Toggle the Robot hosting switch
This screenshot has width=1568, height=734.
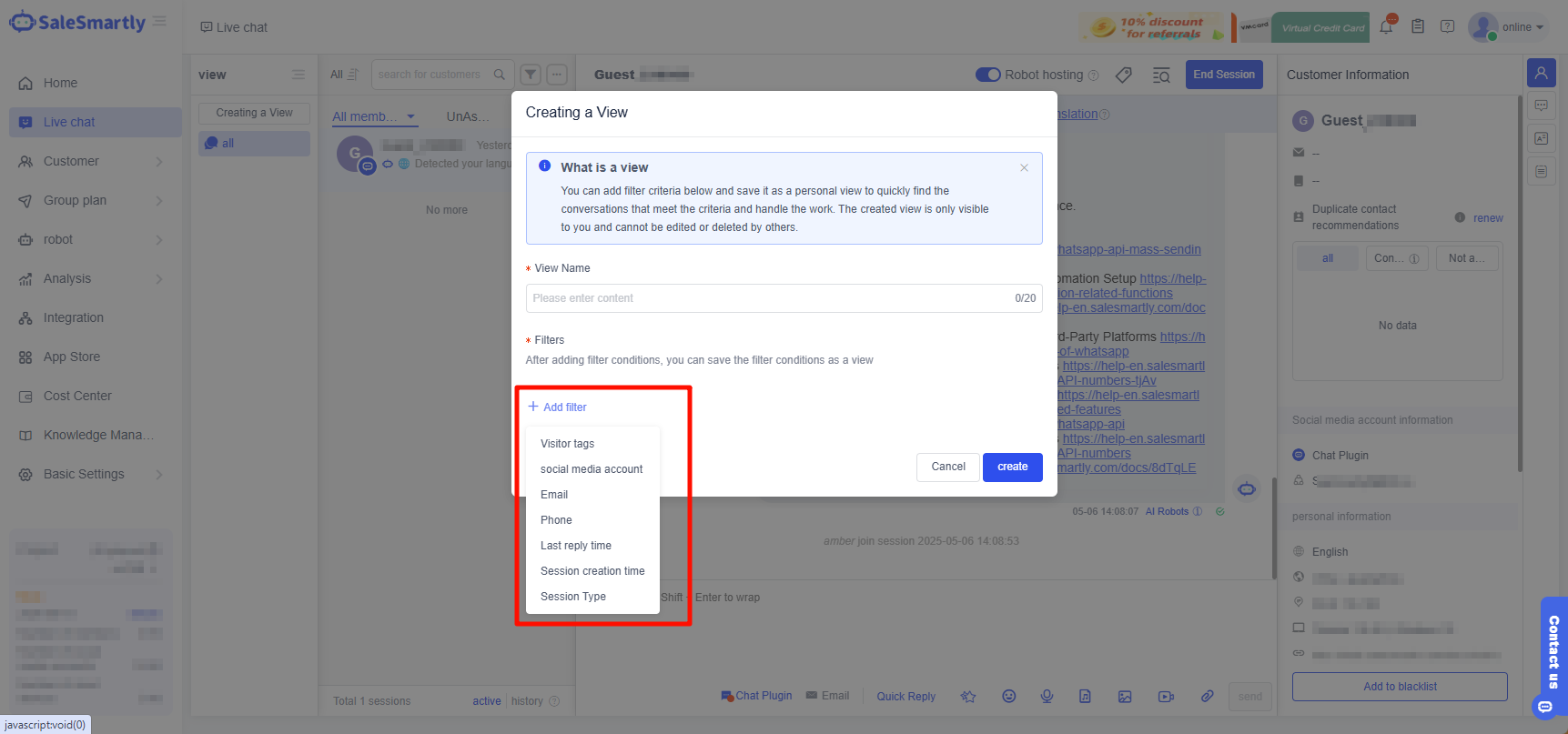pyautogui.click(x=987, y=75)
